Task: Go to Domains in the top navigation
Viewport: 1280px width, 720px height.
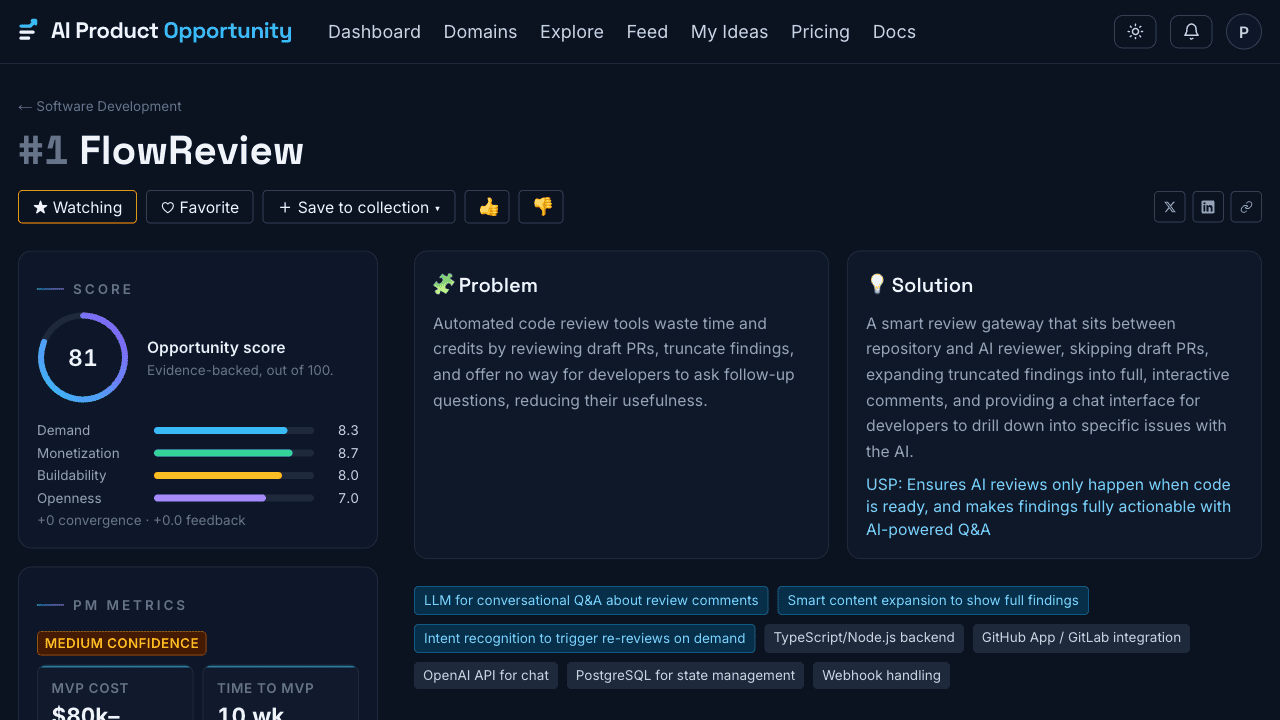Action: point(480,32)
